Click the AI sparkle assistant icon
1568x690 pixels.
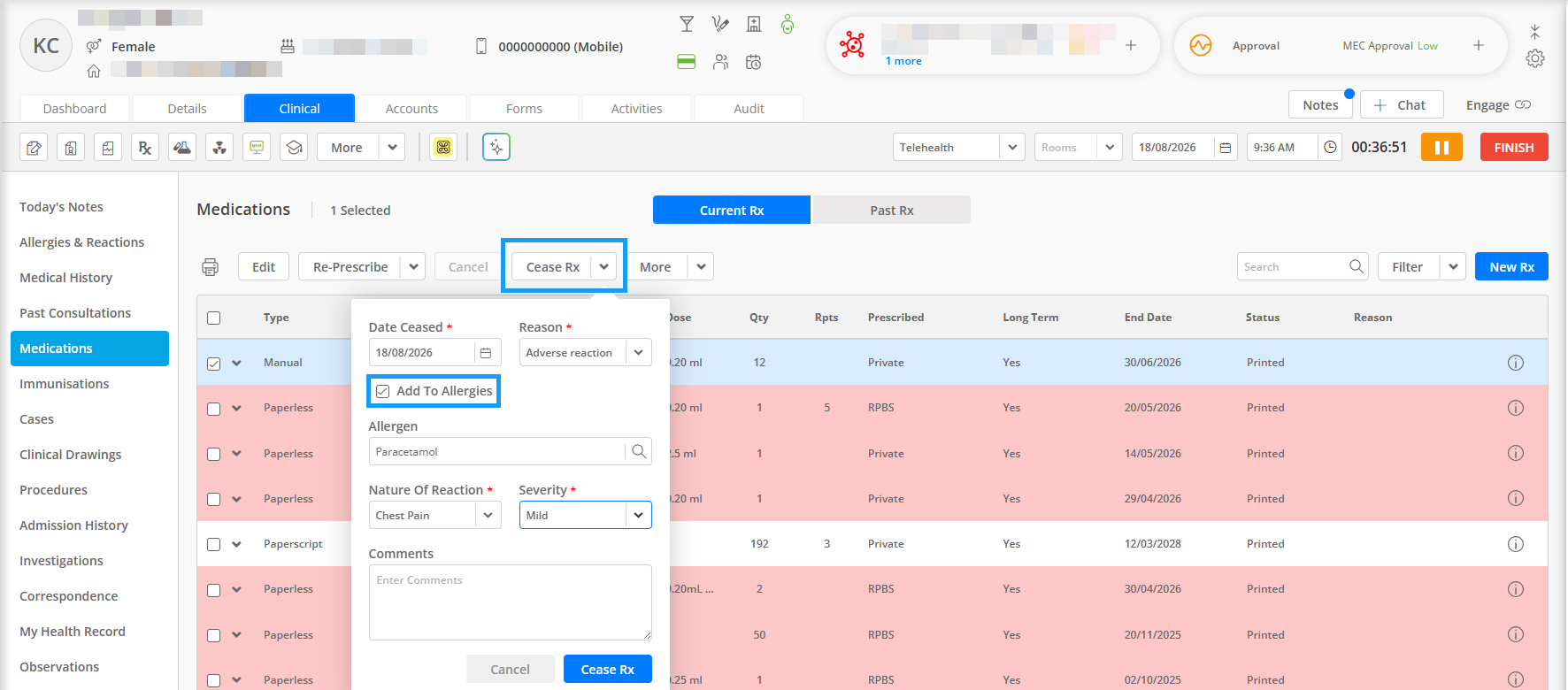[496, 147]
